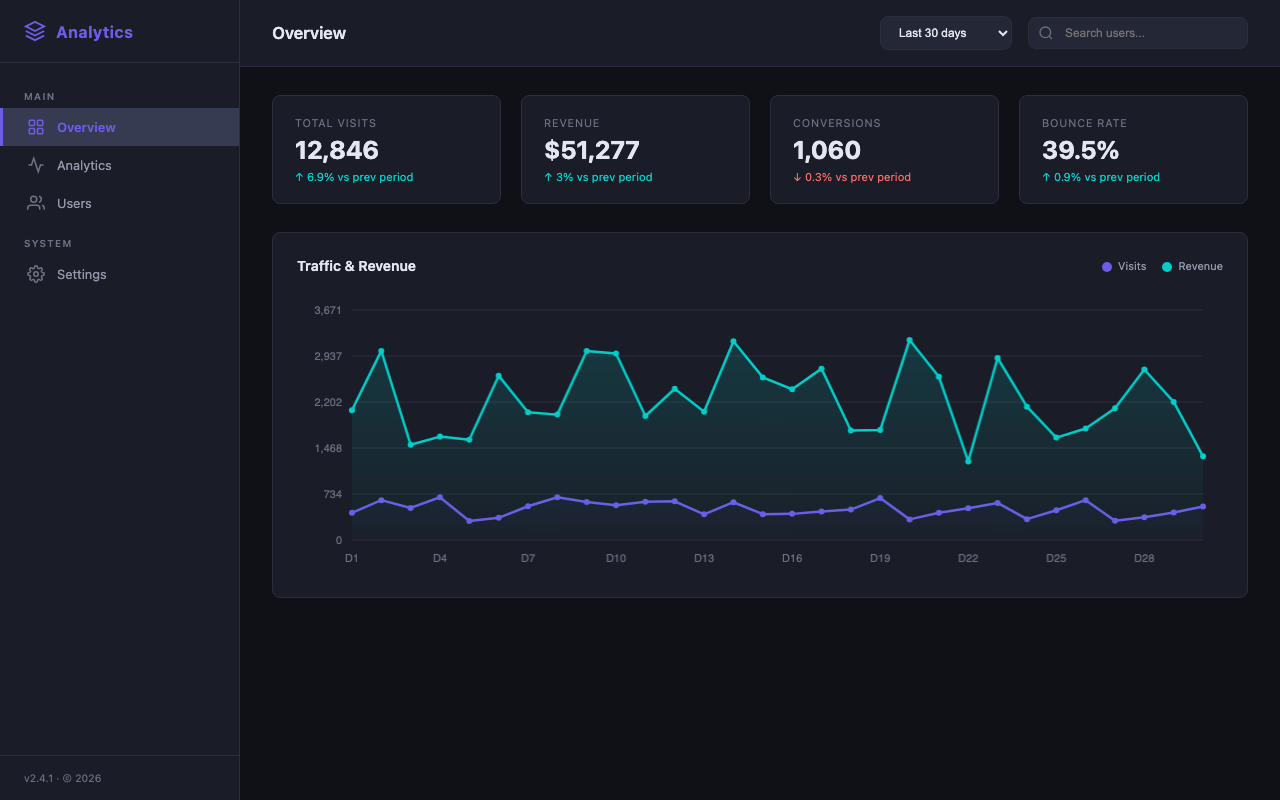1280x800 pixels.
Task: Click the $51,277 revenue value
Action: click(x=592, y=150)
